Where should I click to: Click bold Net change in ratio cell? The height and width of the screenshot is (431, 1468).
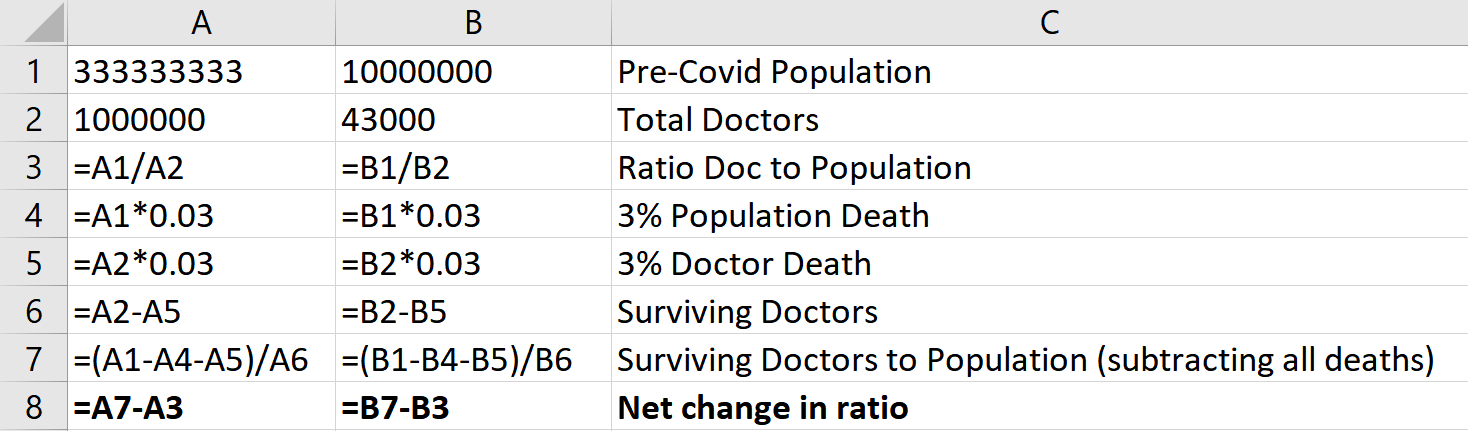click(1040, 407)
